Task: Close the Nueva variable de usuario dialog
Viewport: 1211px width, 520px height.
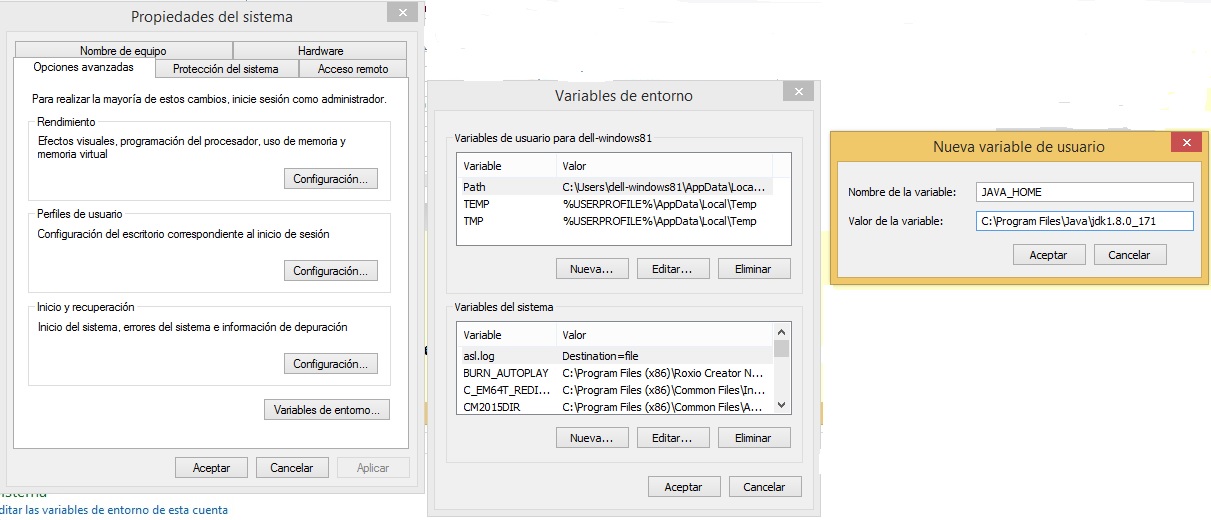Action: tap(1187, 143)
